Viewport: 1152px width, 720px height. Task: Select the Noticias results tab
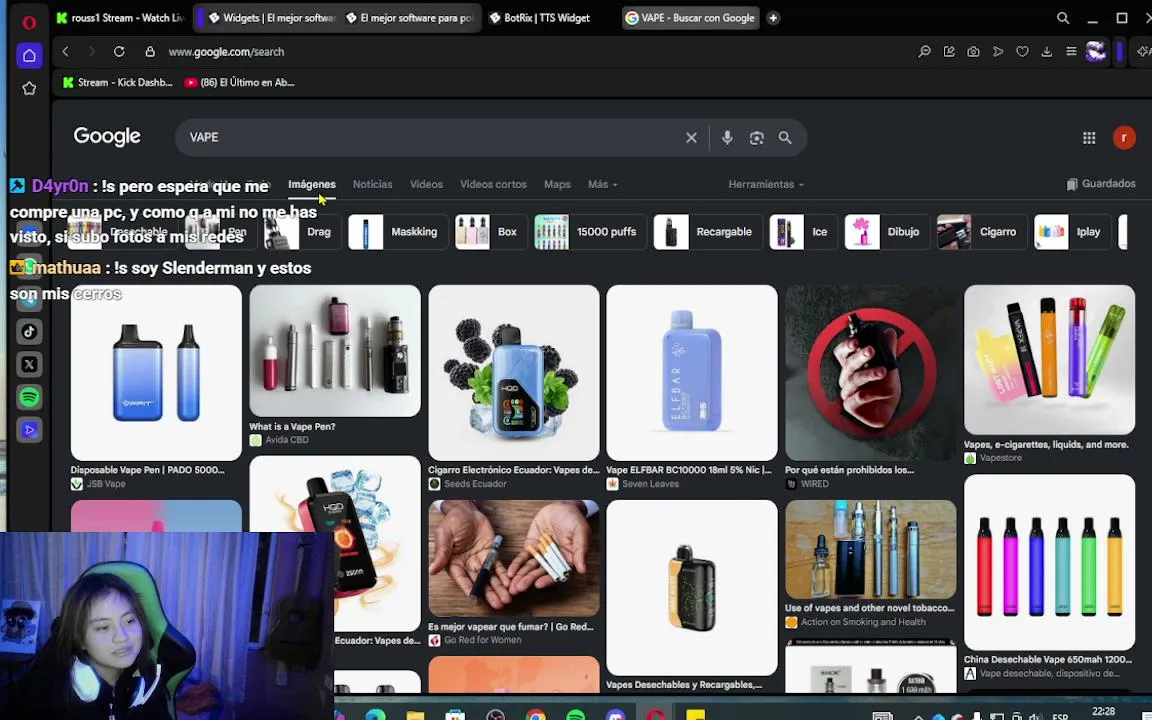click(372, 184)
